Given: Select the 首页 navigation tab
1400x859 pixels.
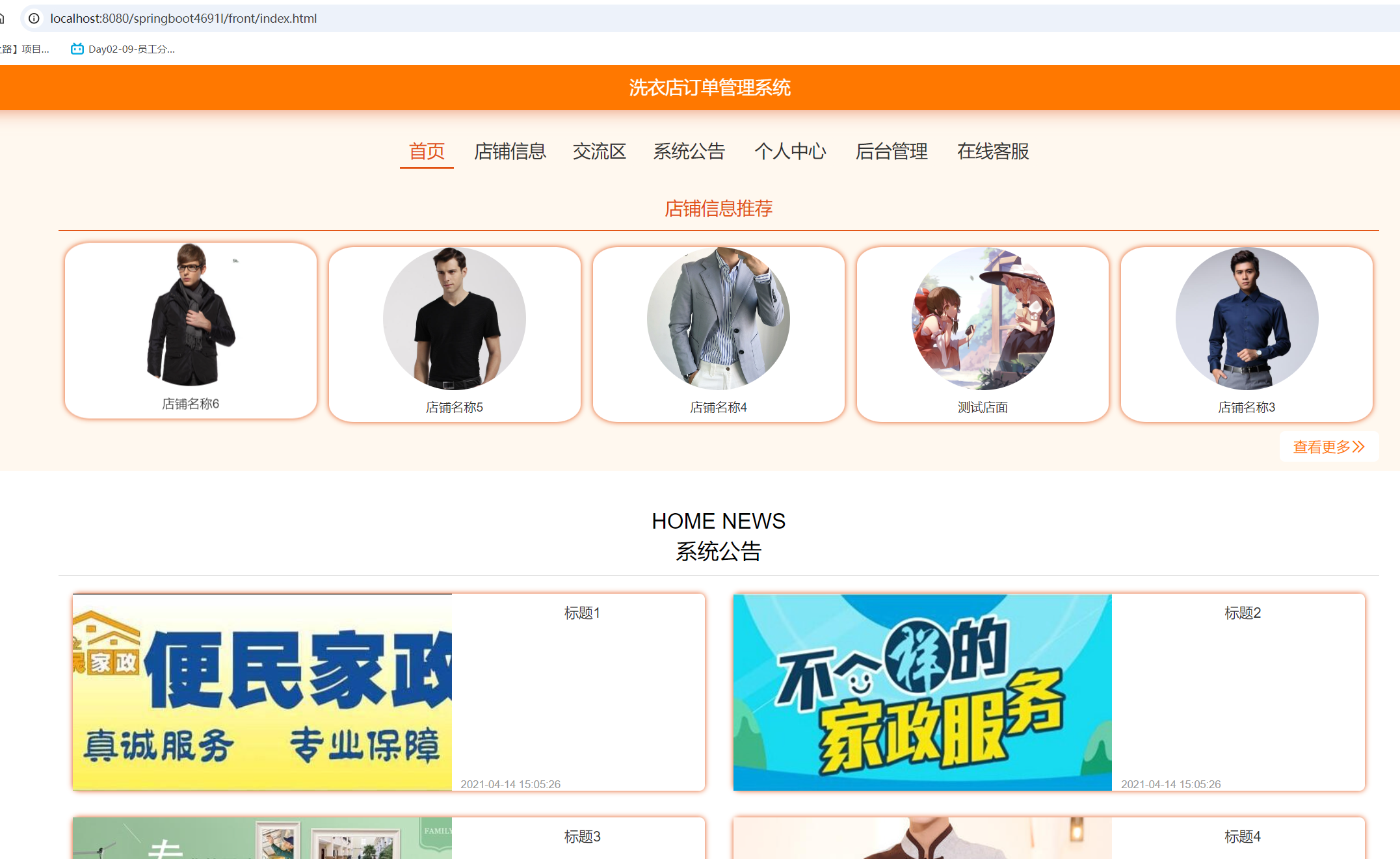Looking at the screenshot, I should (427, 152).
